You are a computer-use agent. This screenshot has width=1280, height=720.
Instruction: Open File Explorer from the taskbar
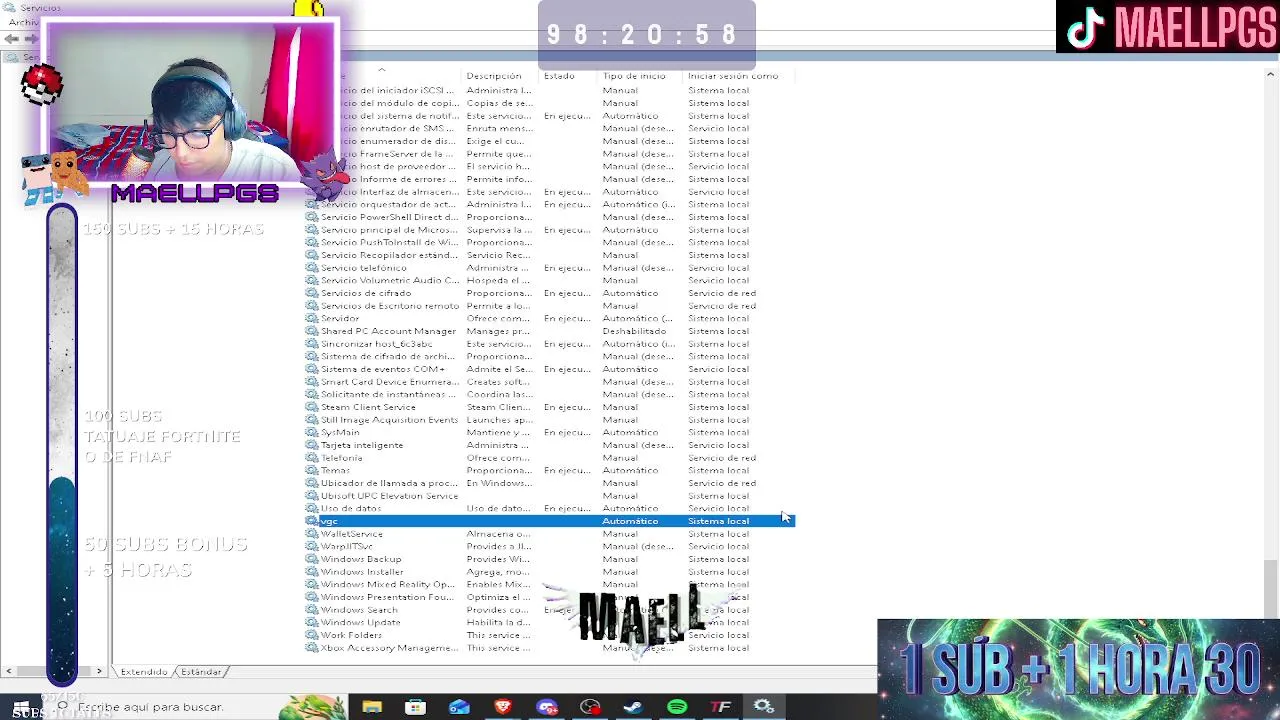click(x=372, y=707)
